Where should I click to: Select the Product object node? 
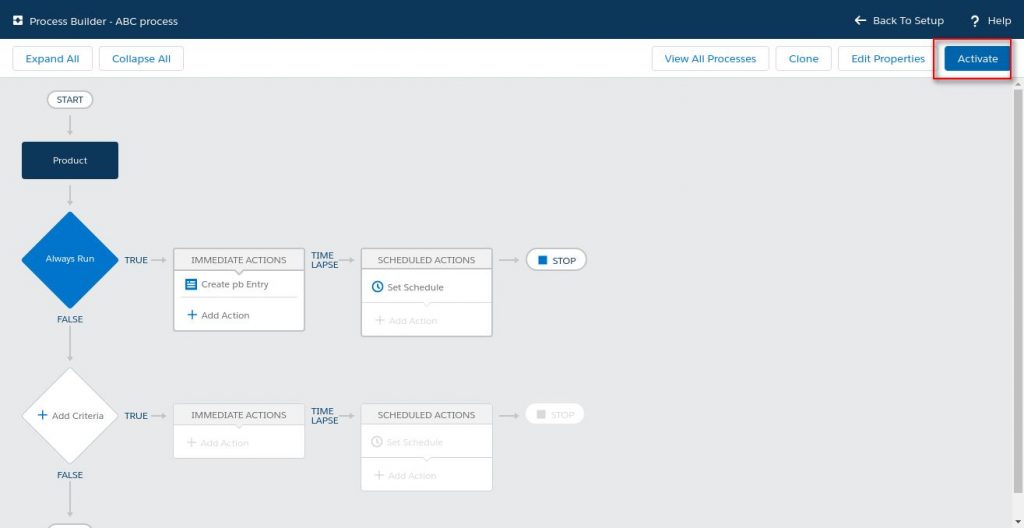[70, 160]
